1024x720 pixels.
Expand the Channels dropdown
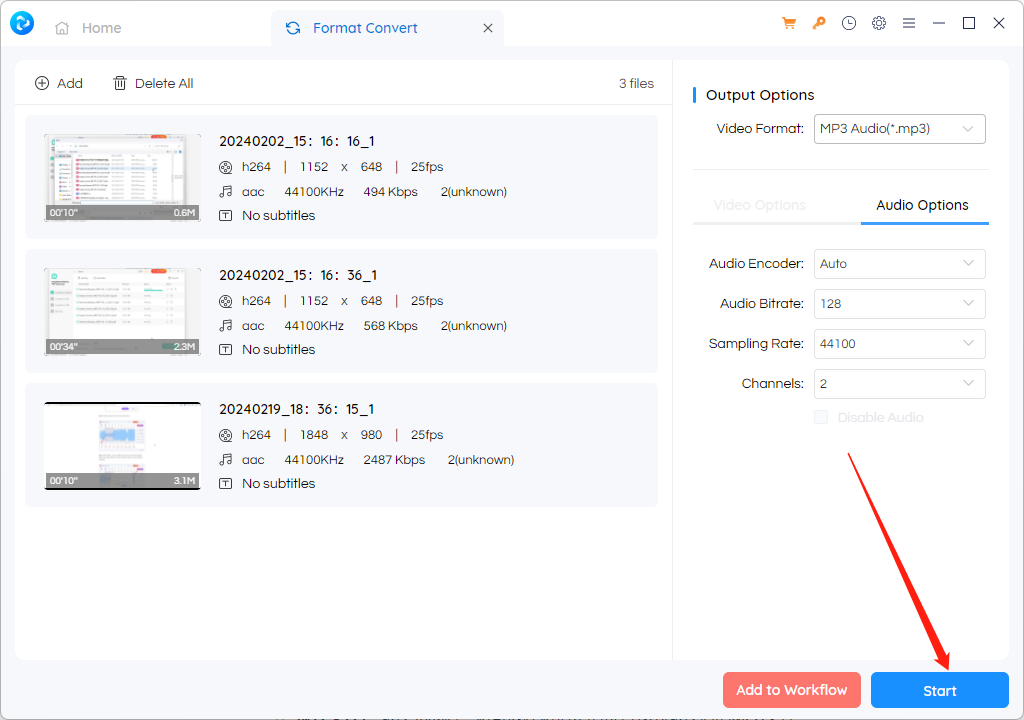point(899,384)
